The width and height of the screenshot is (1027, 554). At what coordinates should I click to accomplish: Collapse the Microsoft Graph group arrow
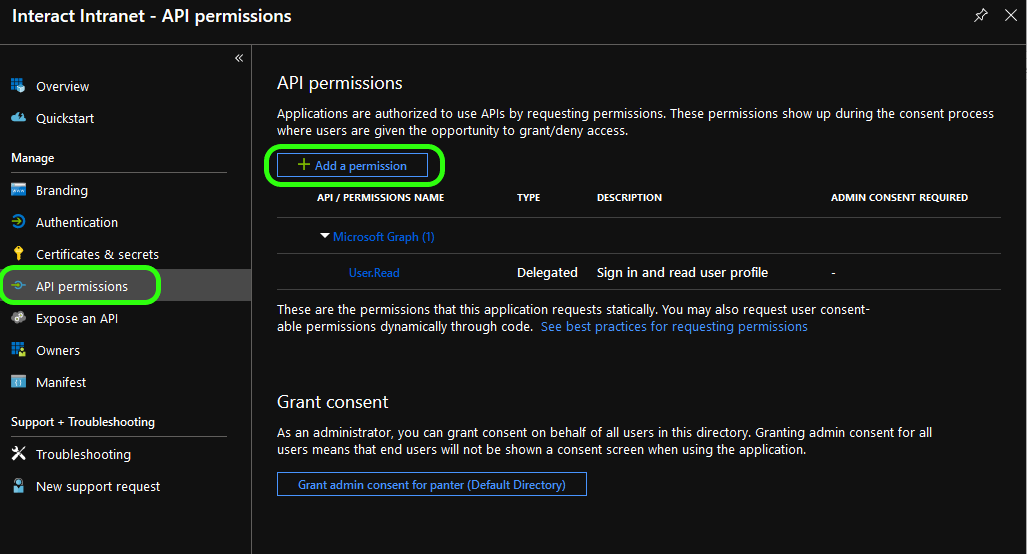[x=324, y=236]
